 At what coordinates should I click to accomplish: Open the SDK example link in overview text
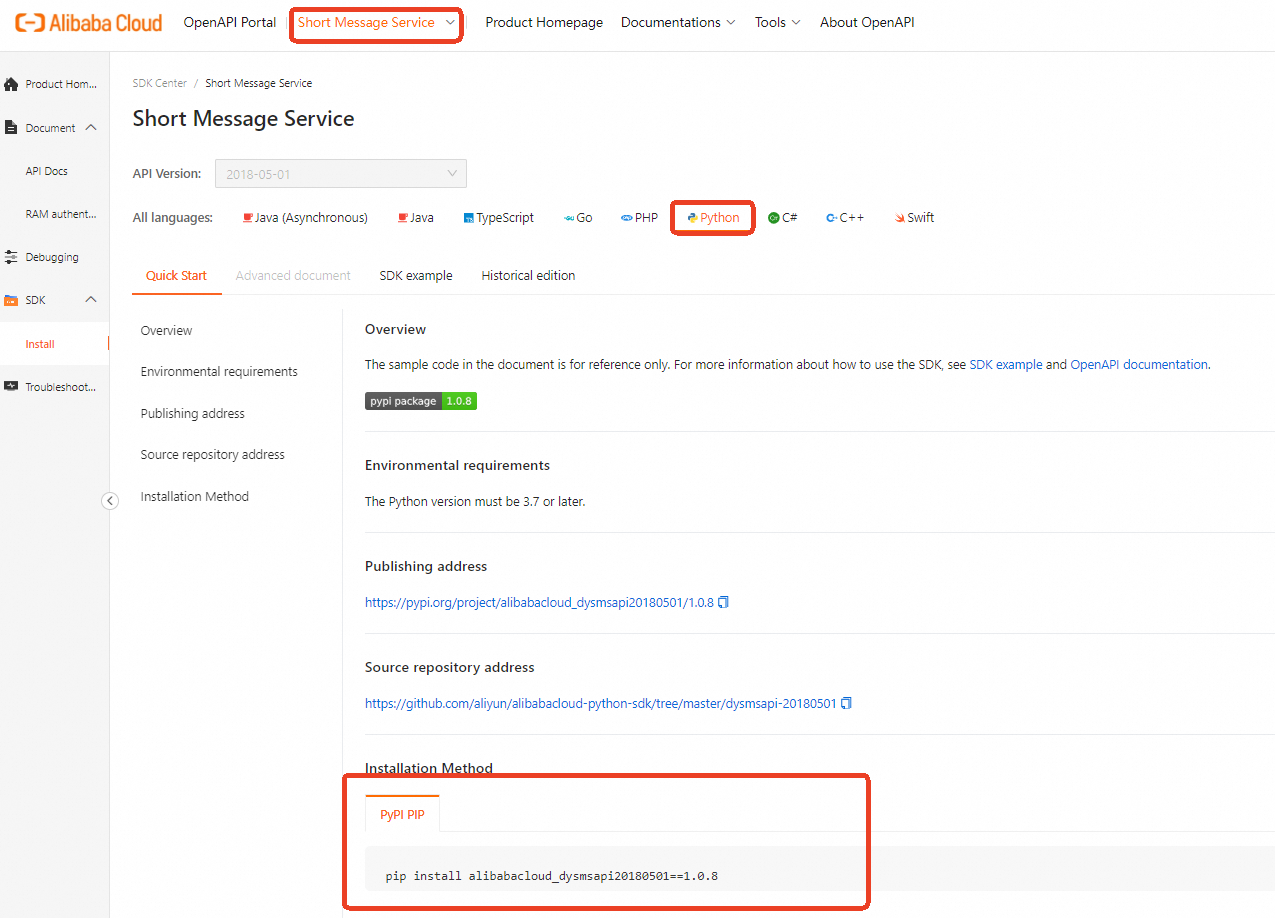click(1005, 365)
